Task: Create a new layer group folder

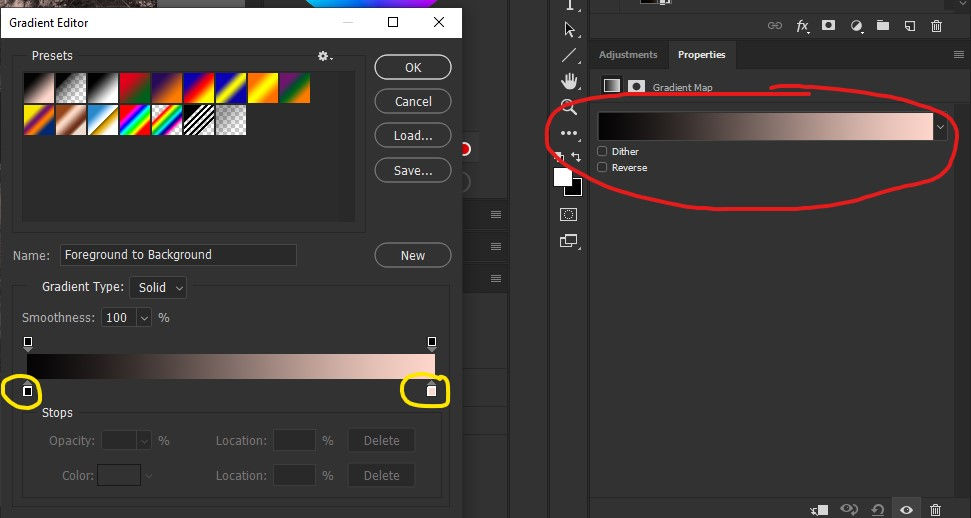Action: [883, 25]
